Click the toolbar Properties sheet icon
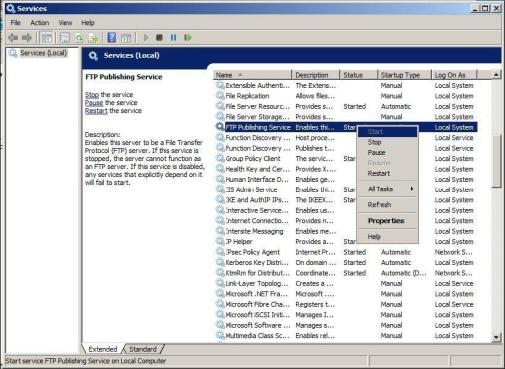Image resolution: width=505 pixels, height=369 pixels. click(x=65, y=38)
